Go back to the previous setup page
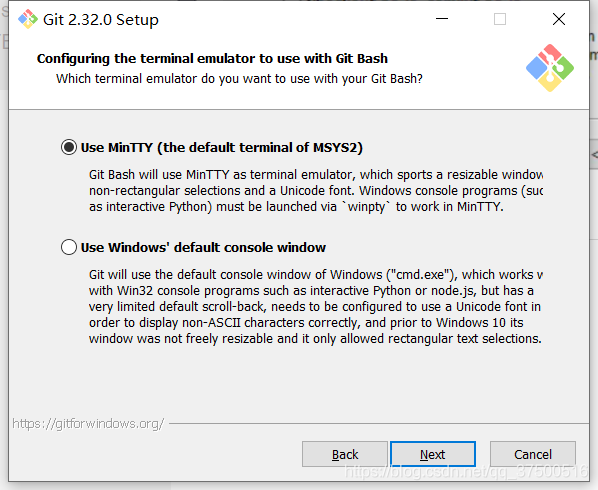598x490 pixels. 345,454
